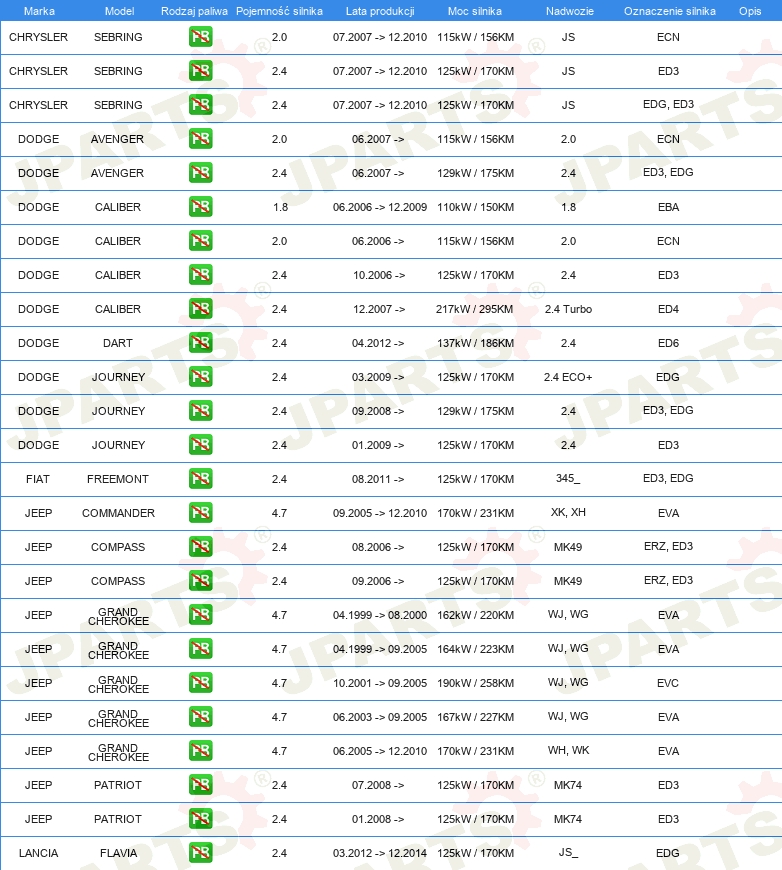
Task: Click body code 2.4 ECO+
Action: [x=568, y=377]
